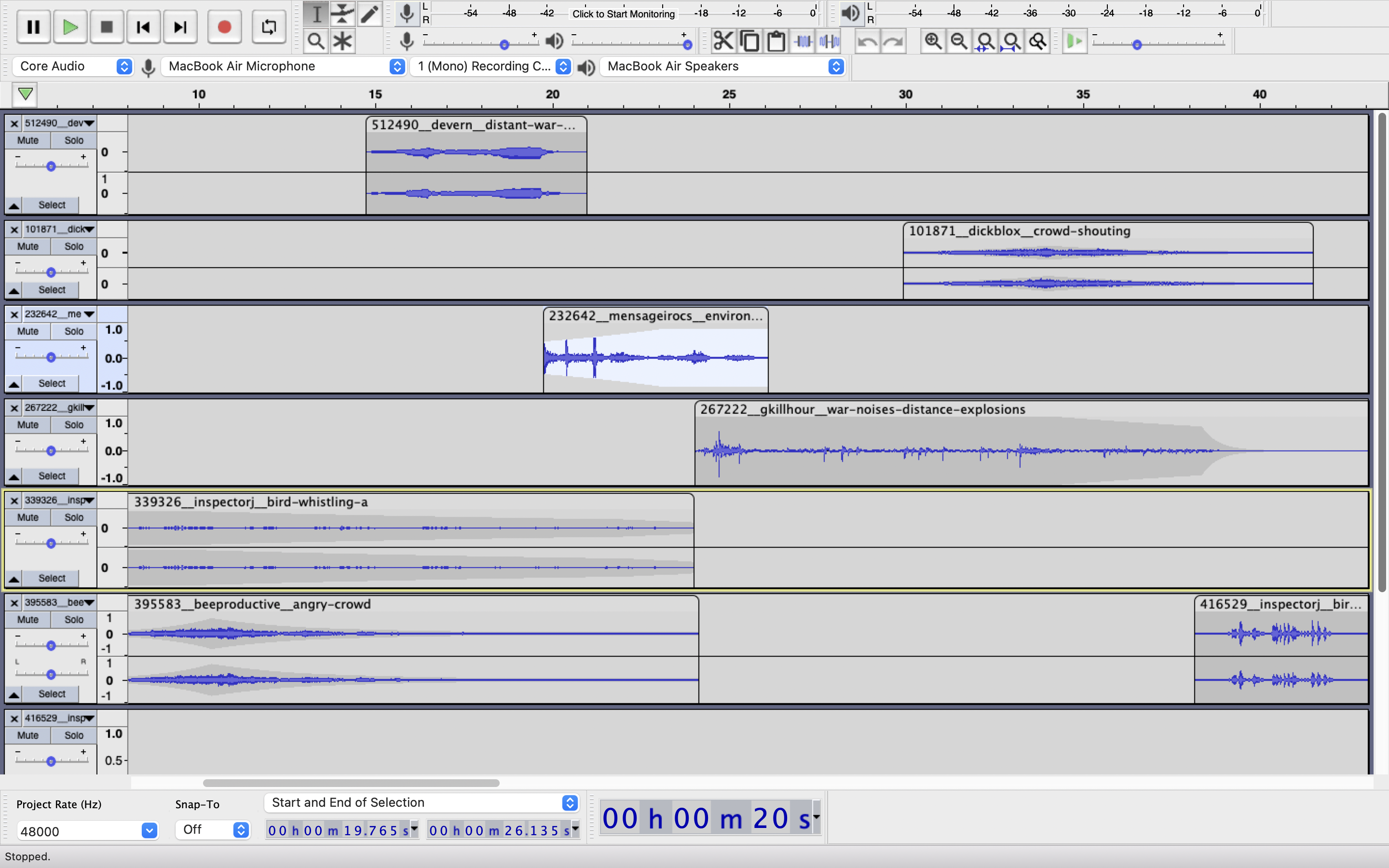Click the Copy icon in edit toolbar

749,41
